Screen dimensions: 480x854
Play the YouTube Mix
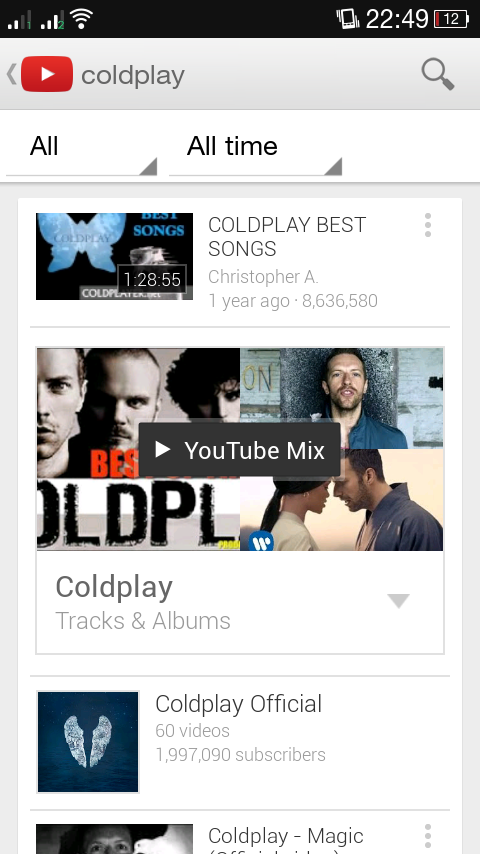pyautogui.click(x=240, y=450)
